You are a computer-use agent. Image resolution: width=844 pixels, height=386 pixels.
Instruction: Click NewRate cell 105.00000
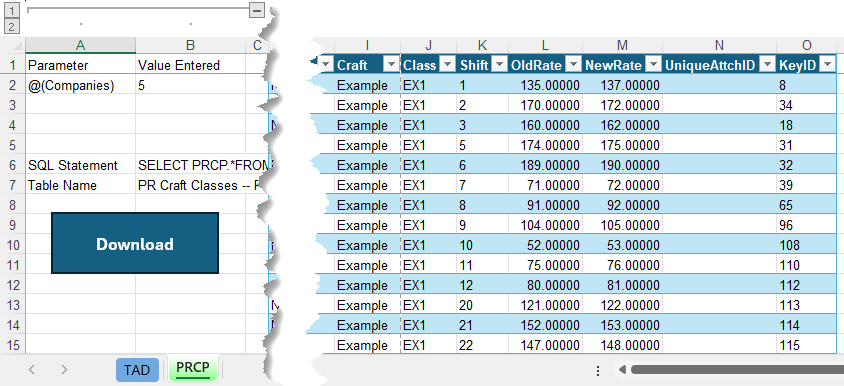click(x=622, y=225)
